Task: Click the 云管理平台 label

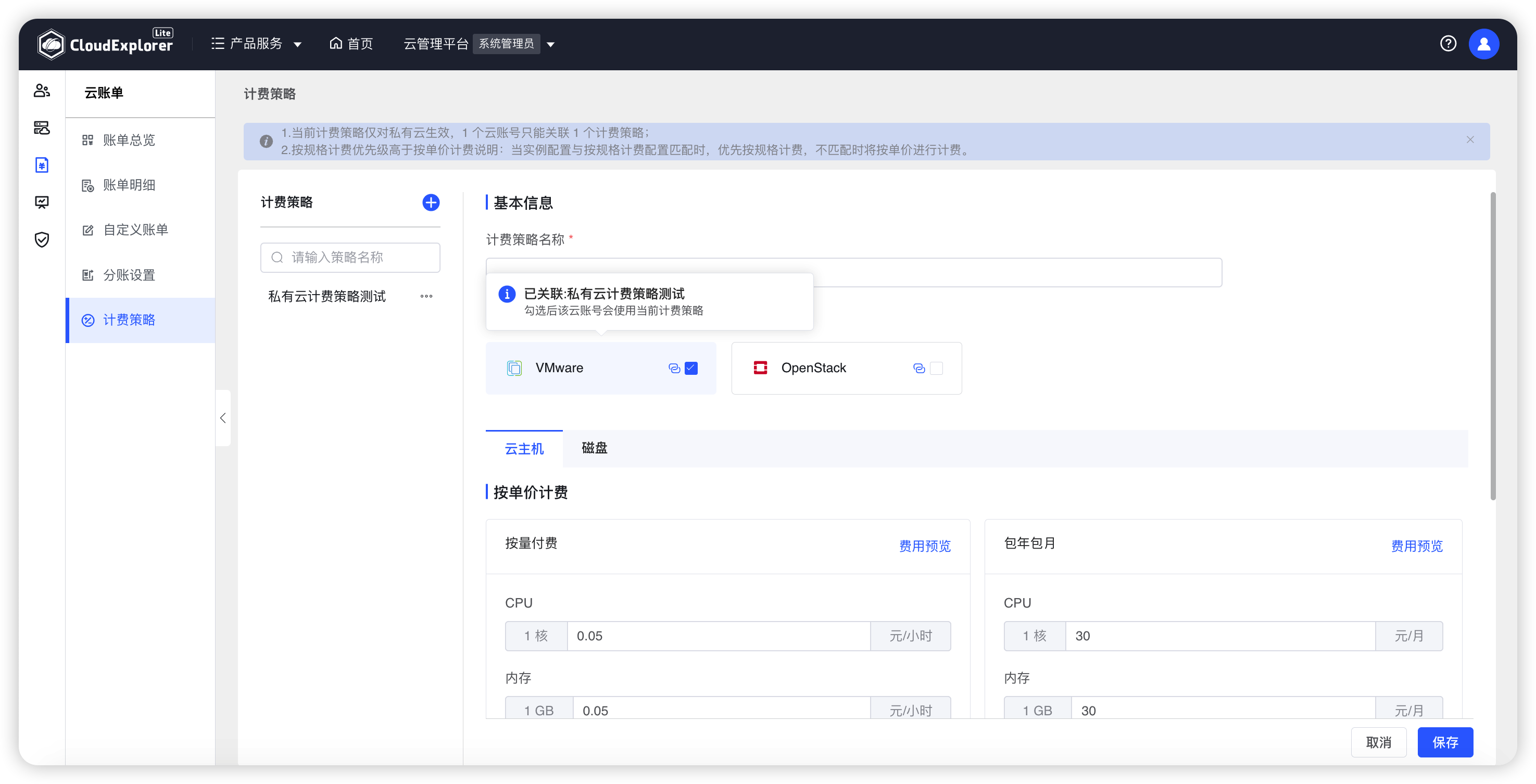Action: [x=436, y=44]
